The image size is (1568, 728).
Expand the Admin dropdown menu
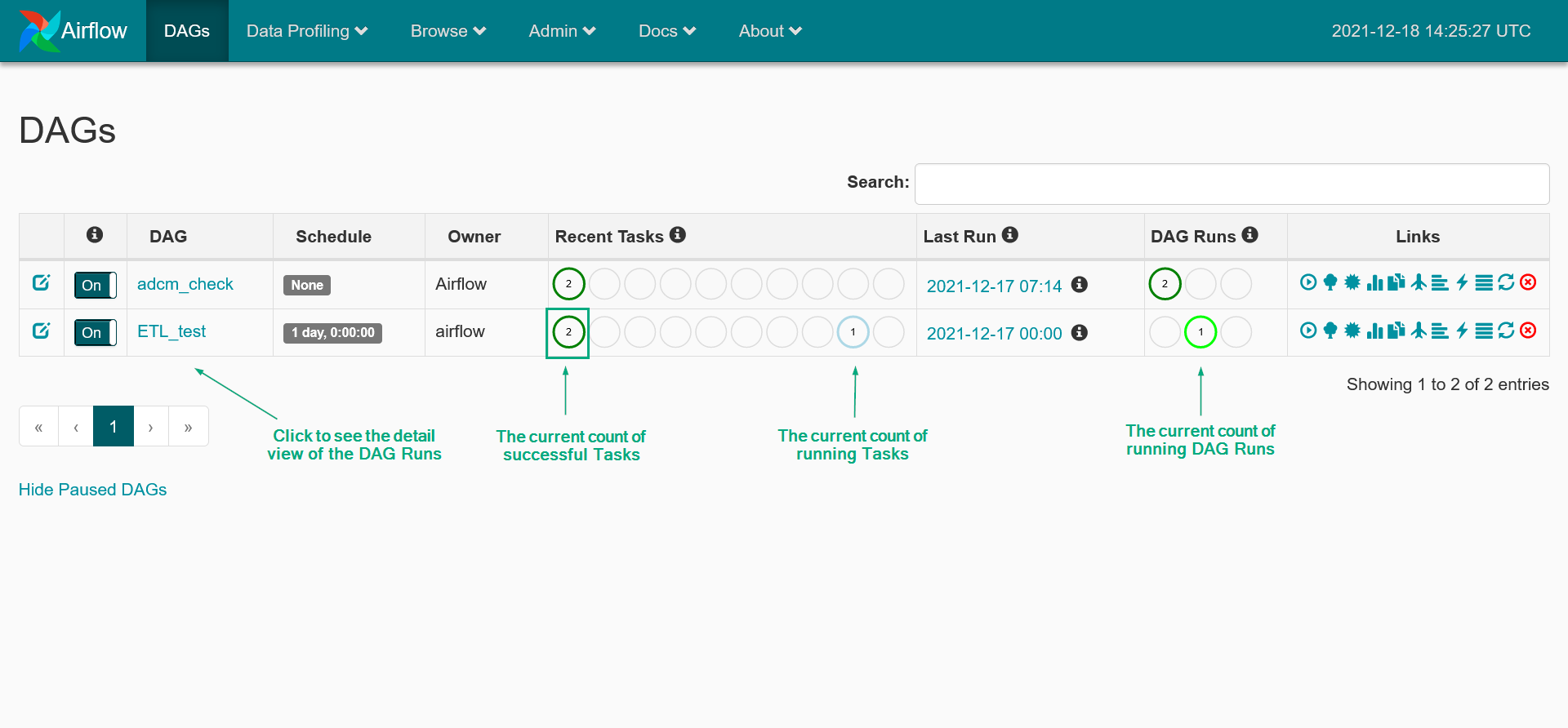562,31
